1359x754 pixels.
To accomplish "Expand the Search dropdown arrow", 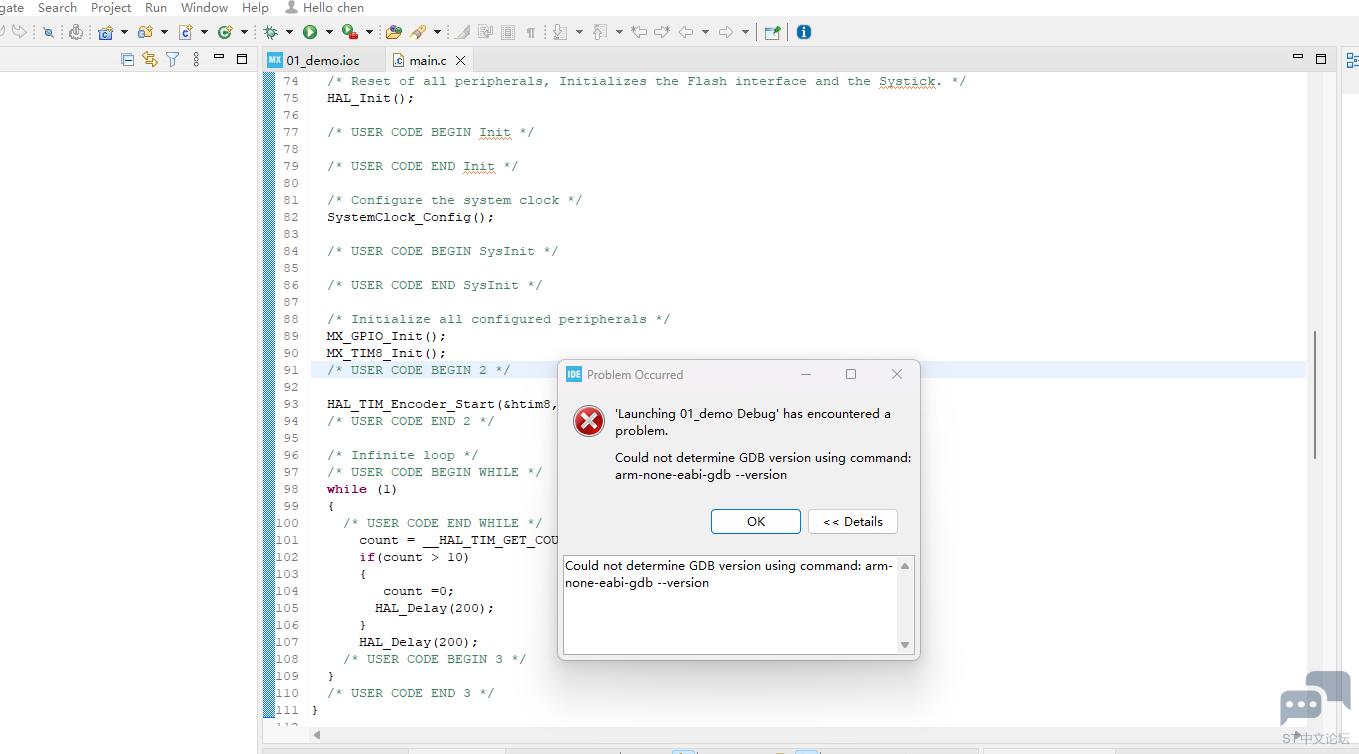I will click(x=437, y=32).
